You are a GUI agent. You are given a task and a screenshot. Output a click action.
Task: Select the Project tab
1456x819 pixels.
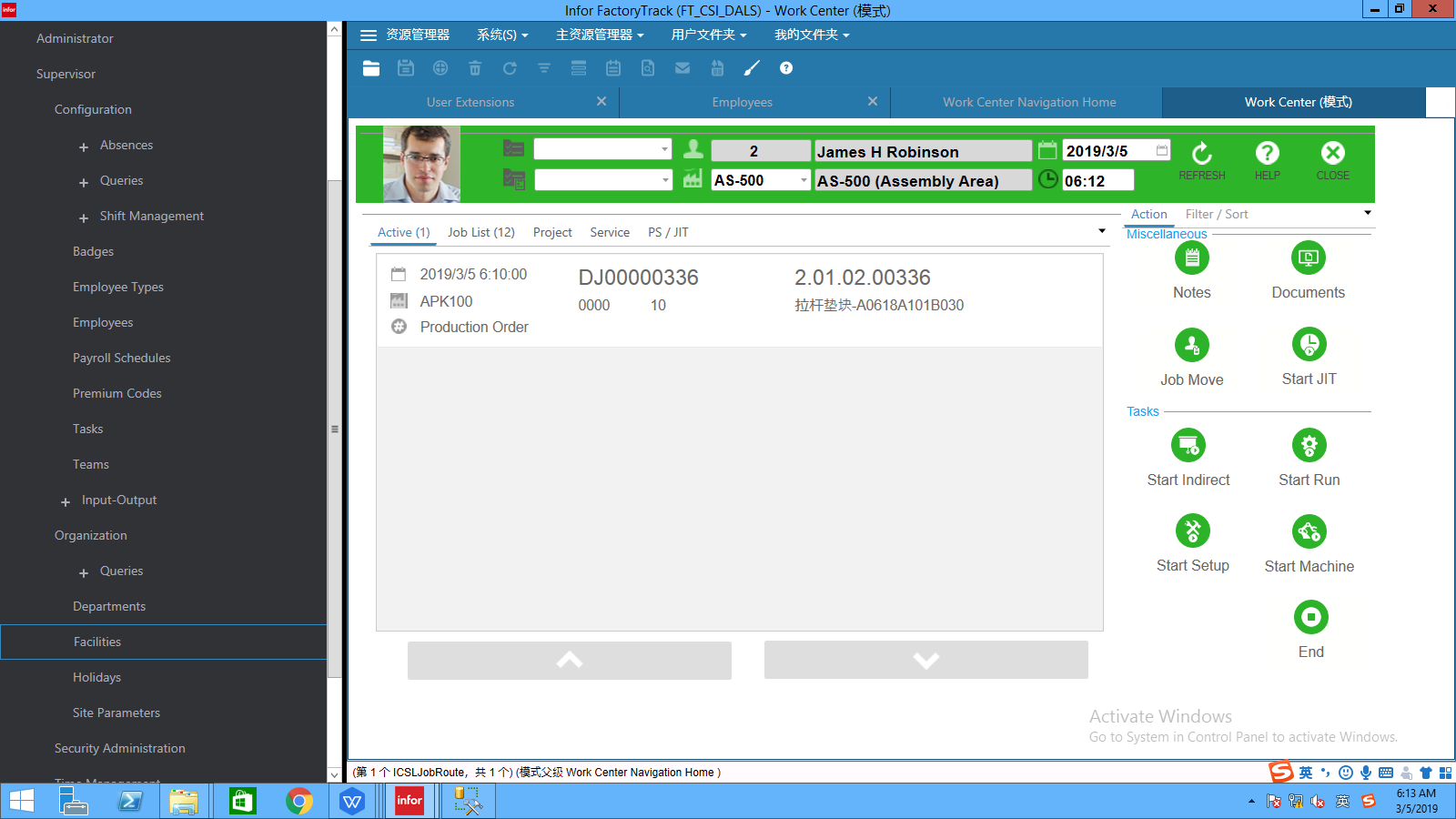tap(552, 232)
